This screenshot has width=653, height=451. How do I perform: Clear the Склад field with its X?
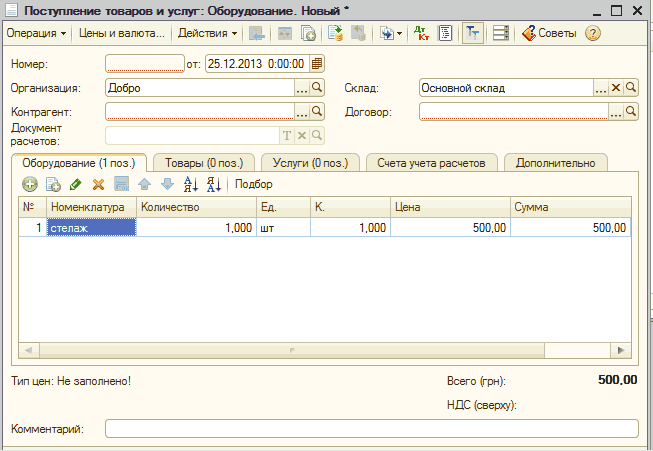(616, 88)
